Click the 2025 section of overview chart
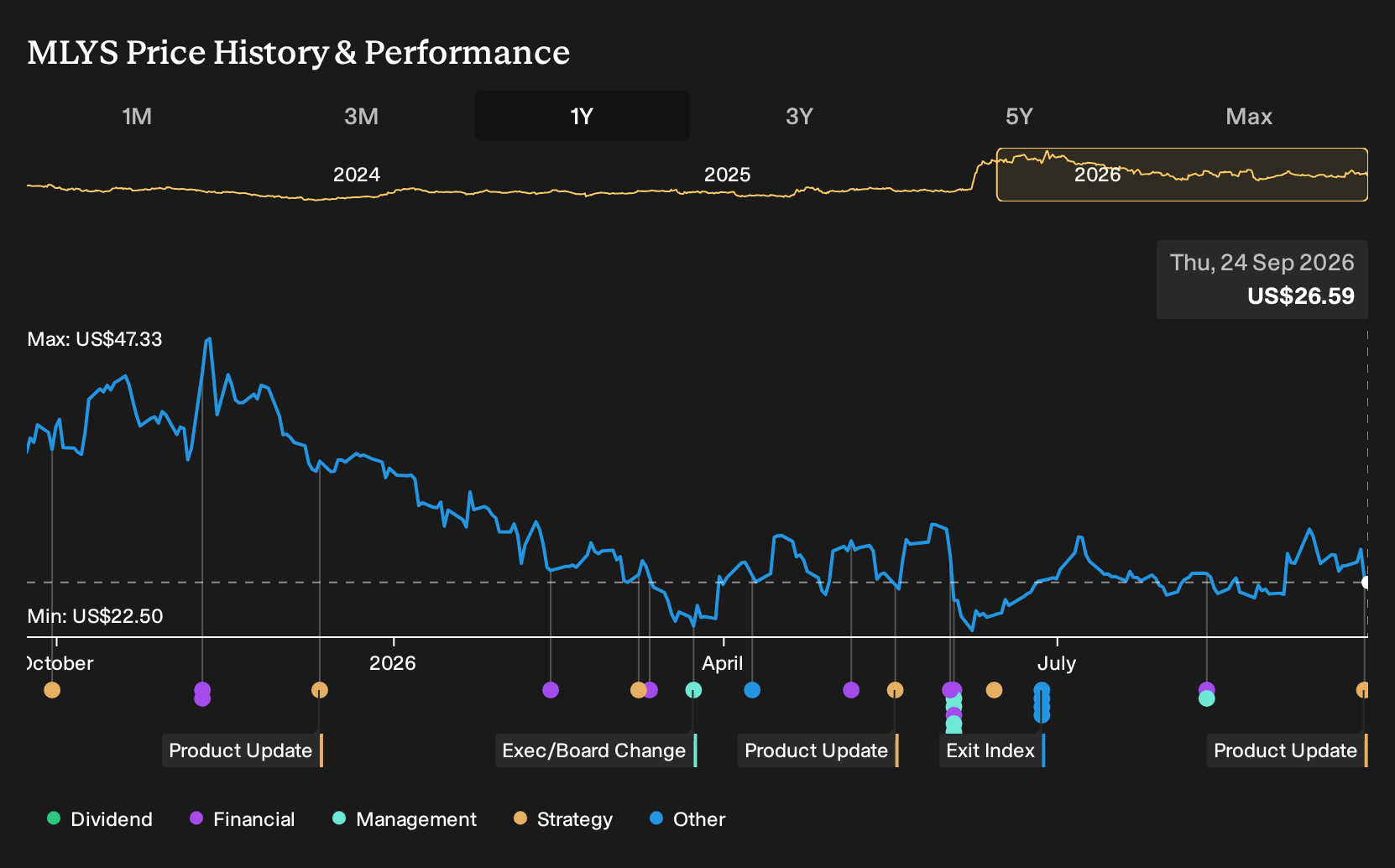Viewport: 1395px width, 868px height. (x=727, y=175)
